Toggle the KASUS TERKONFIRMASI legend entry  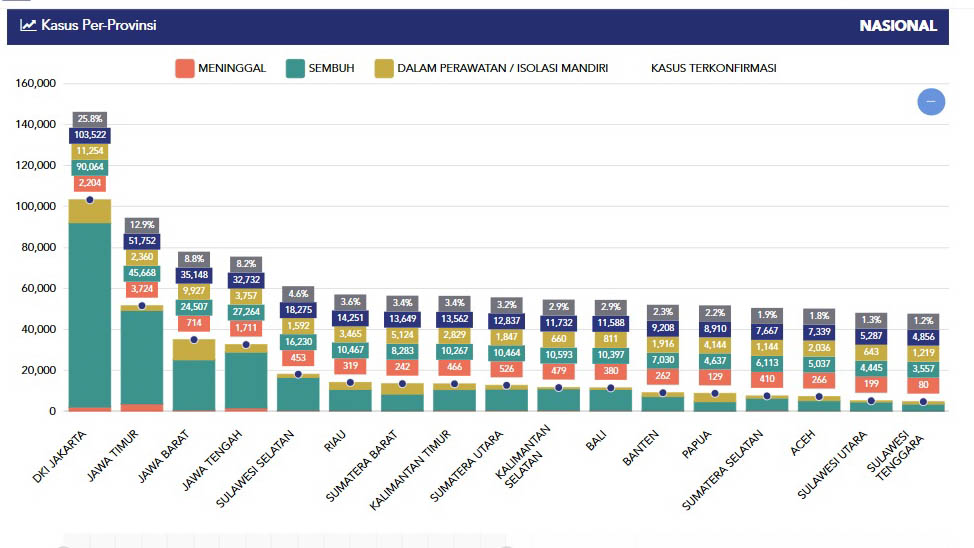coord(713,68)
